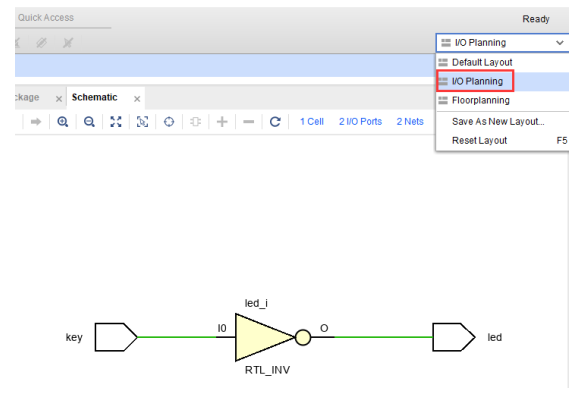Image resolution: width=578 pixels, height=396 pixels.
Task: Select the RTL_INV inverter cell
Action: point(273,337)
